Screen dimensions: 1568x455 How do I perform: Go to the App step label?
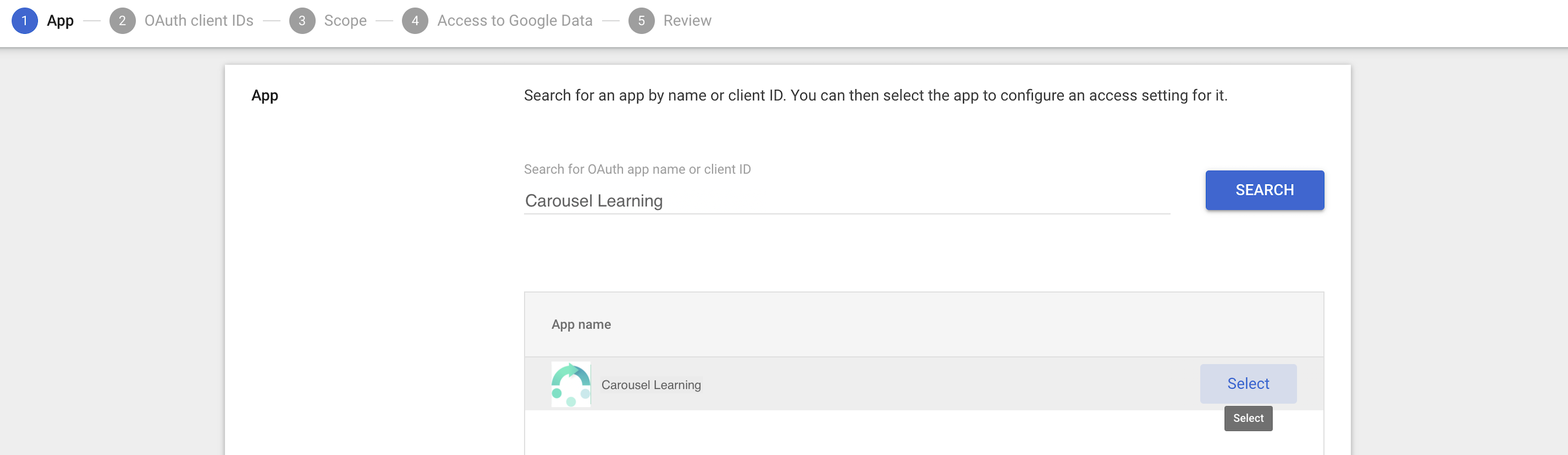pos(60,21)
